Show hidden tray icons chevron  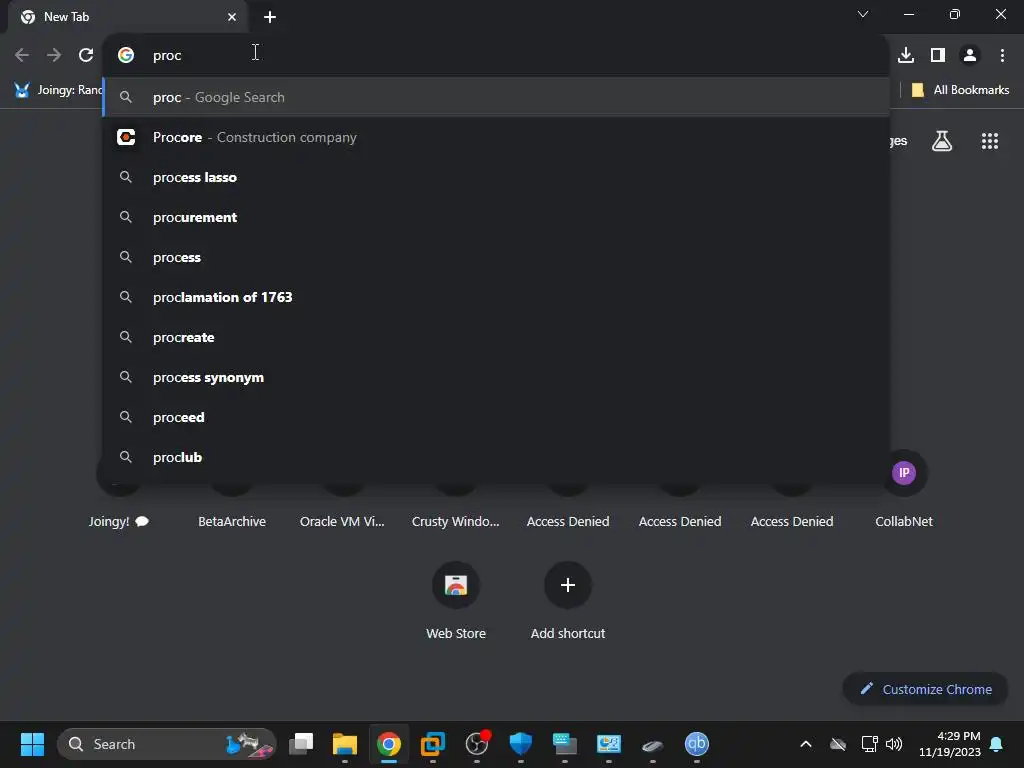click(x=806, y=744)
